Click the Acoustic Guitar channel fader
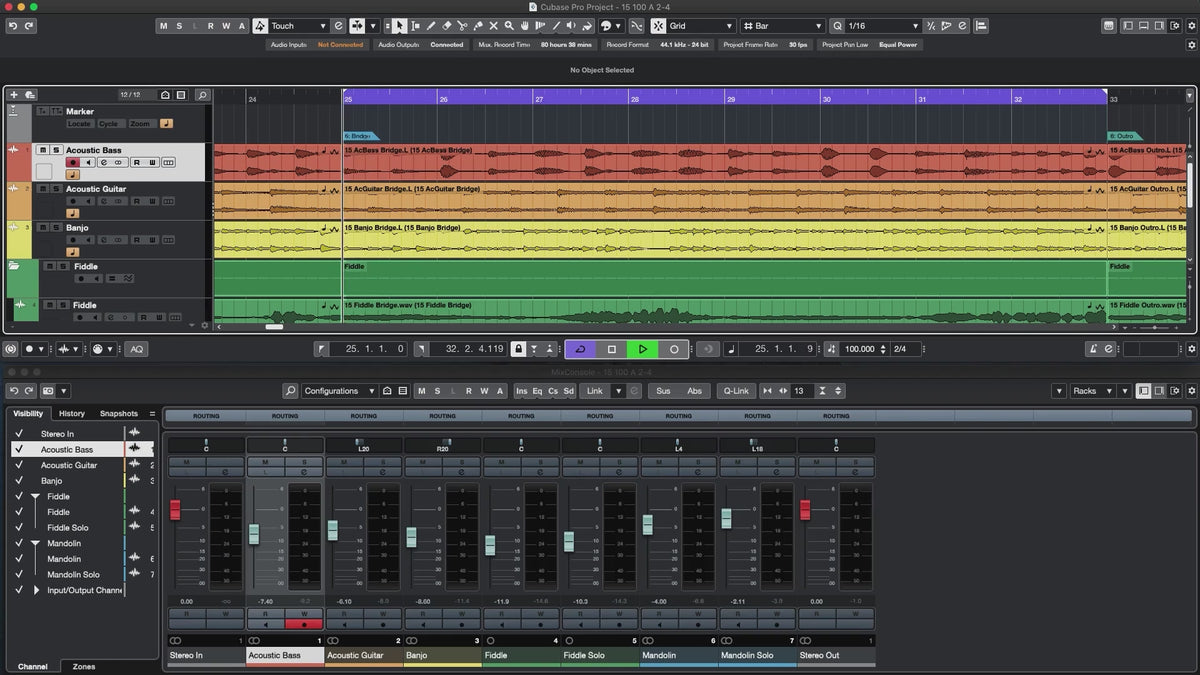The width and height of the screenshot is (1200, 675). [333, 530]
